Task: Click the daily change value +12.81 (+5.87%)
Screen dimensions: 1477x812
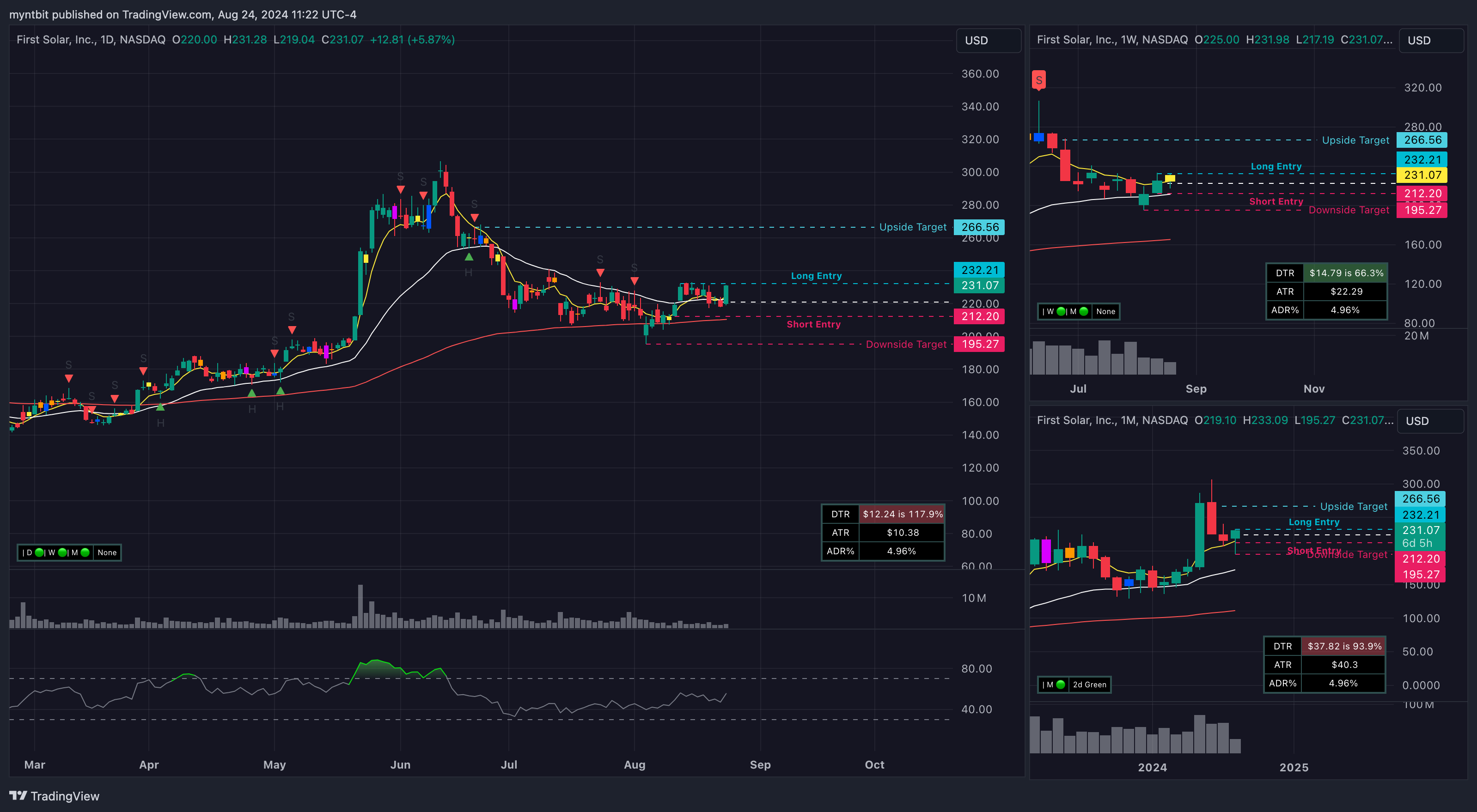Action: coord(412,40)
